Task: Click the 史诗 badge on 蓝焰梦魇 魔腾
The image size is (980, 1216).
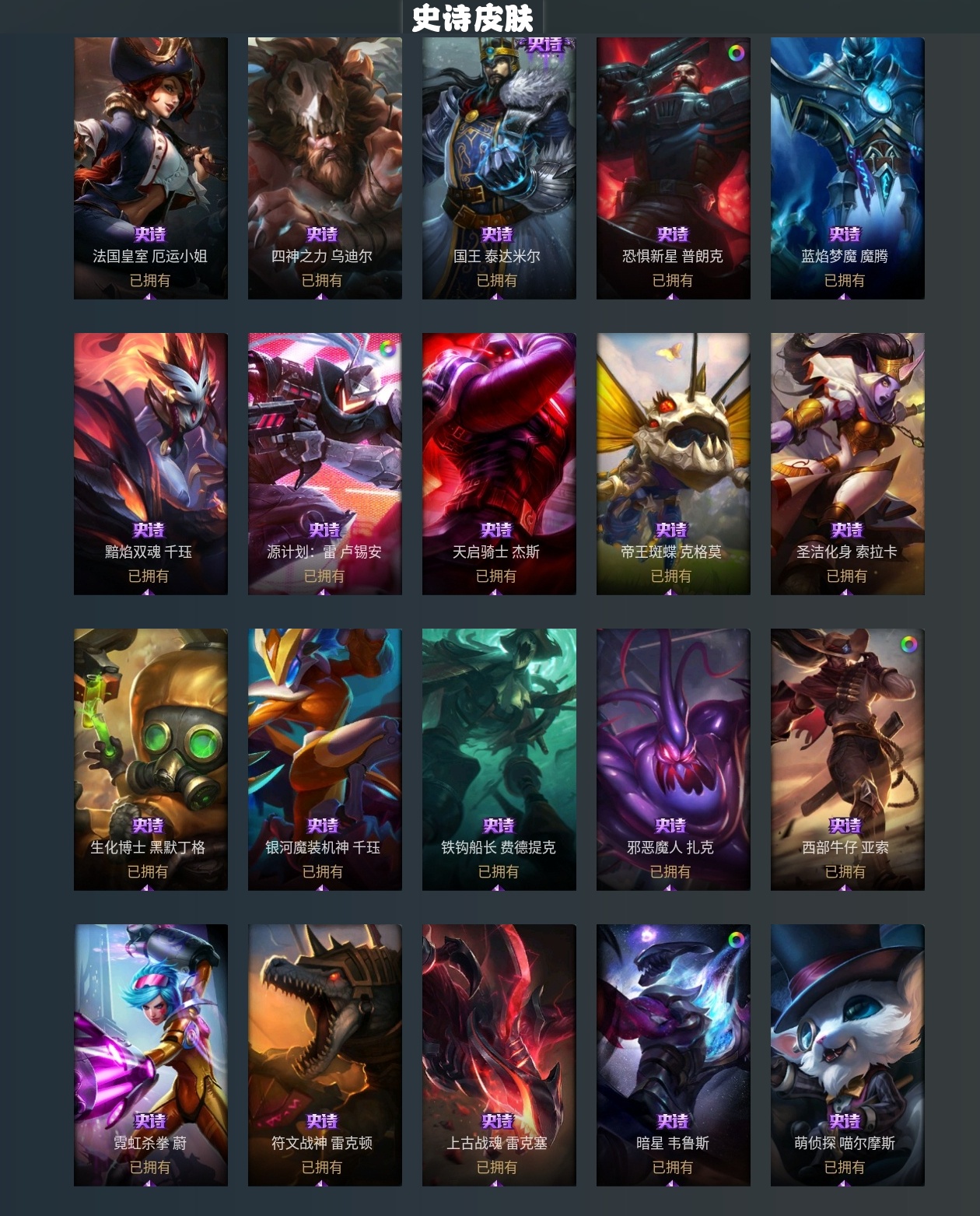Action: tap(845, 234)
